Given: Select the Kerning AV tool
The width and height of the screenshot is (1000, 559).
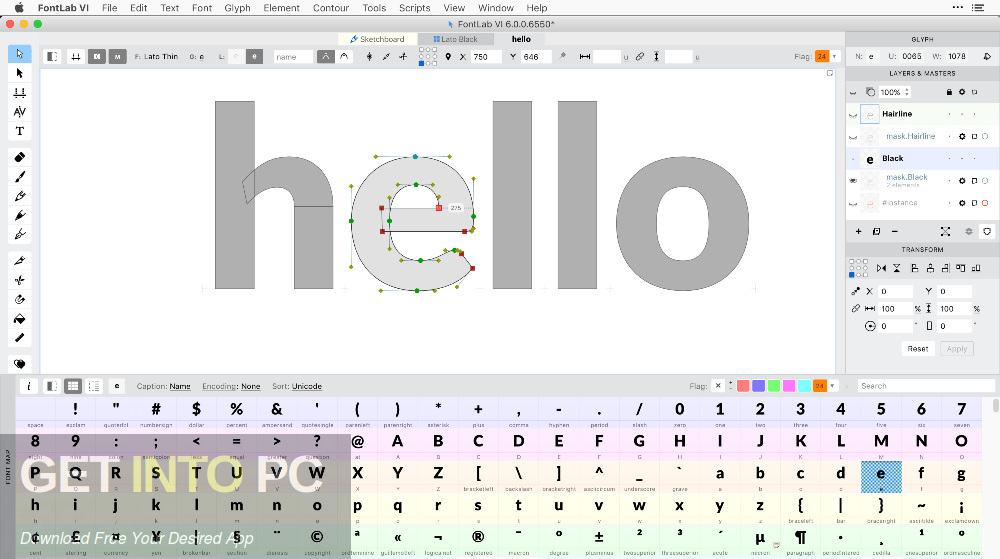Looking at the screenshot, I should pos(20,112).
